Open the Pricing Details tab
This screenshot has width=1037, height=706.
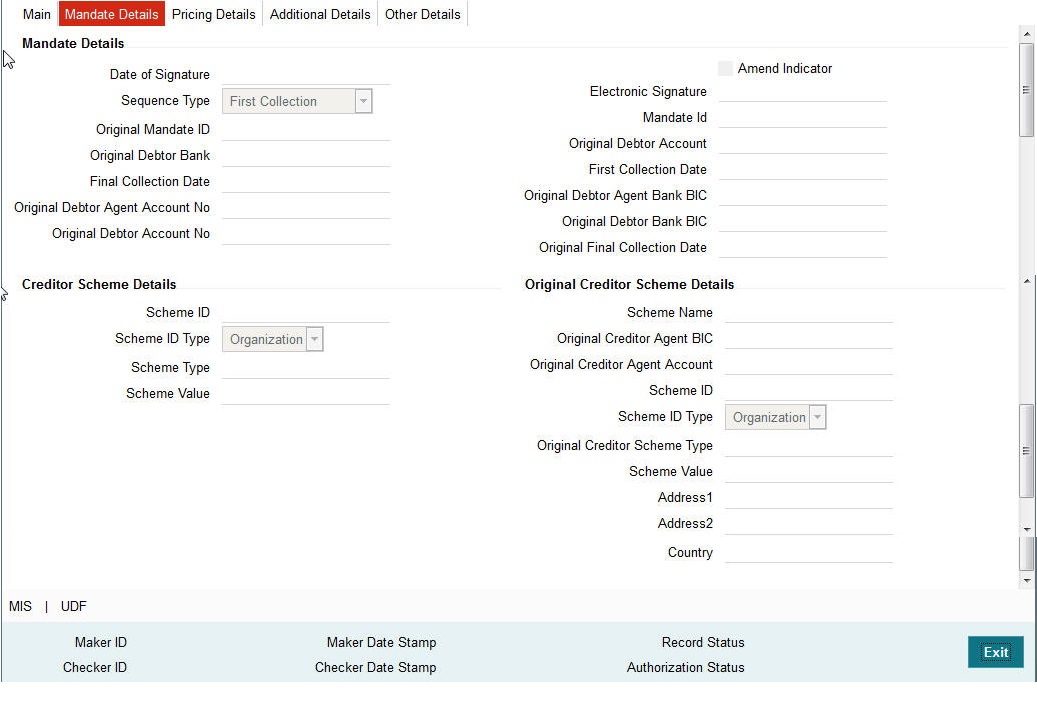coord(213,14)
